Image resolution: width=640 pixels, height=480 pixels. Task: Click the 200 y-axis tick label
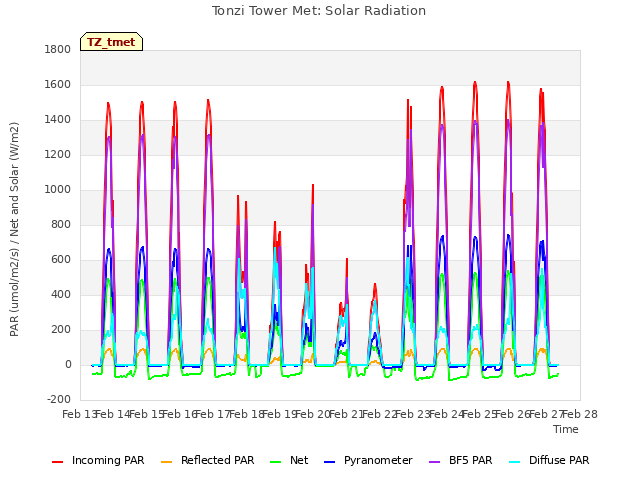[61, 330]
